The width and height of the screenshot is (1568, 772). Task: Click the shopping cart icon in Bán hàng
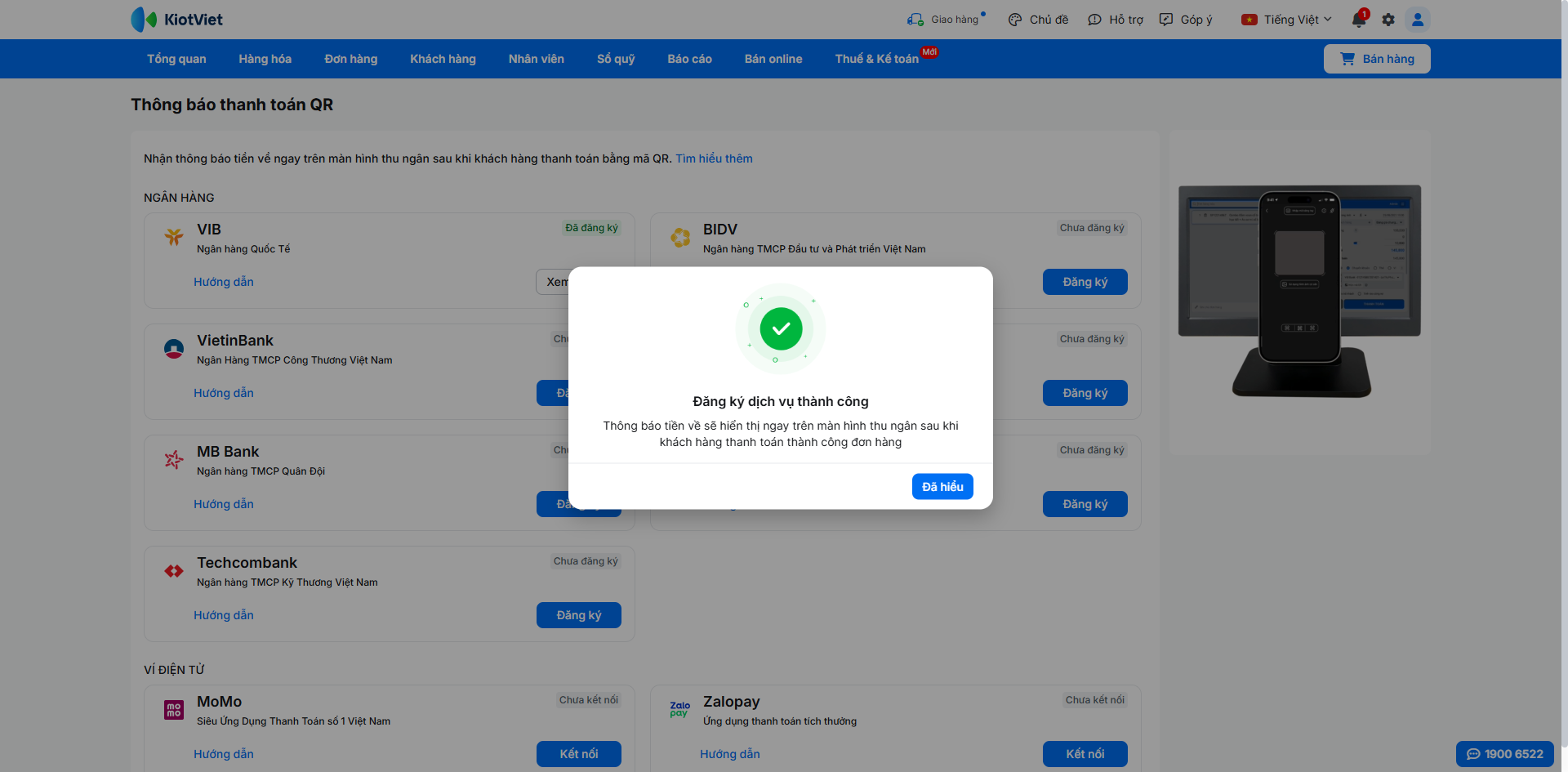tap(1347, 59)
